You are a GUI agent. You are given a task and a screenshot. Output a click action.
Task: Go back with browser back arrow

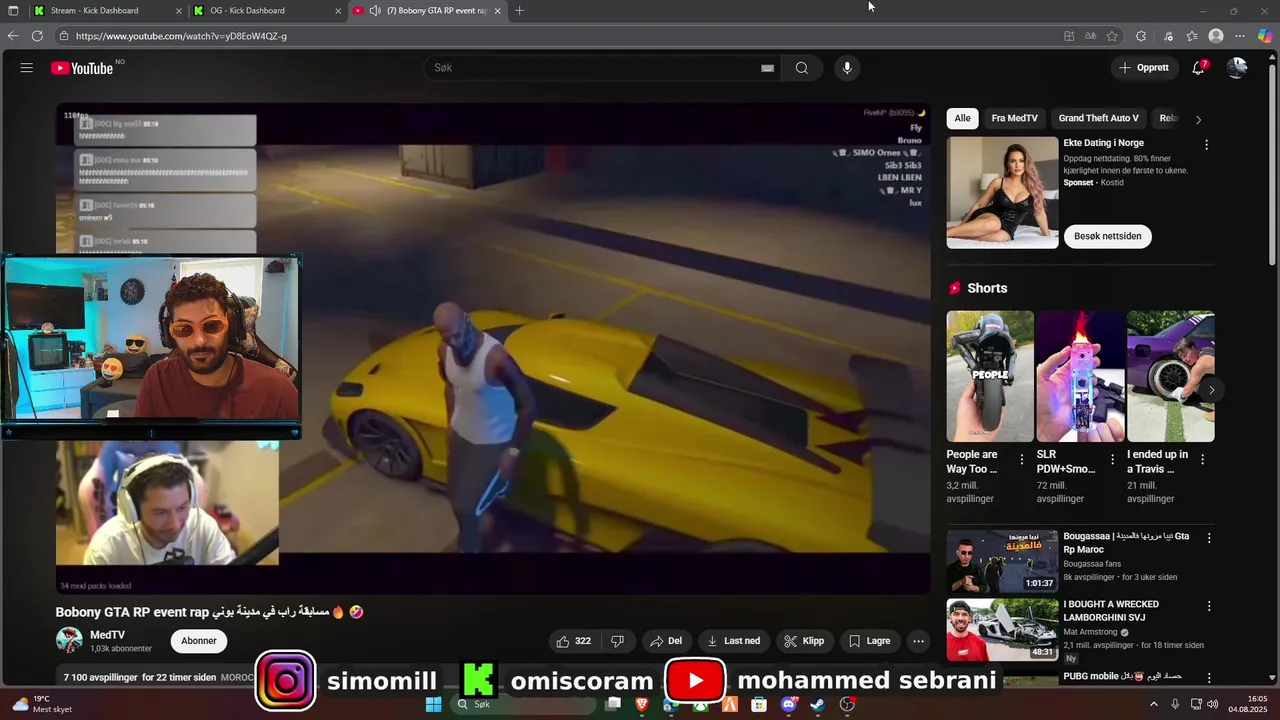pyautogui.click(x=13, y=36)
